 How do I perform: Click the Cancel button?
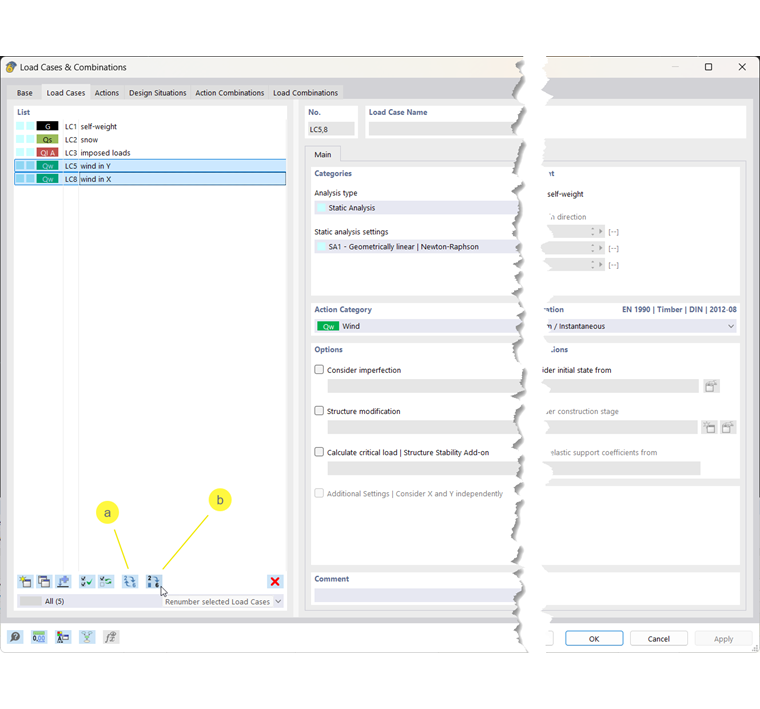point(659,639)
